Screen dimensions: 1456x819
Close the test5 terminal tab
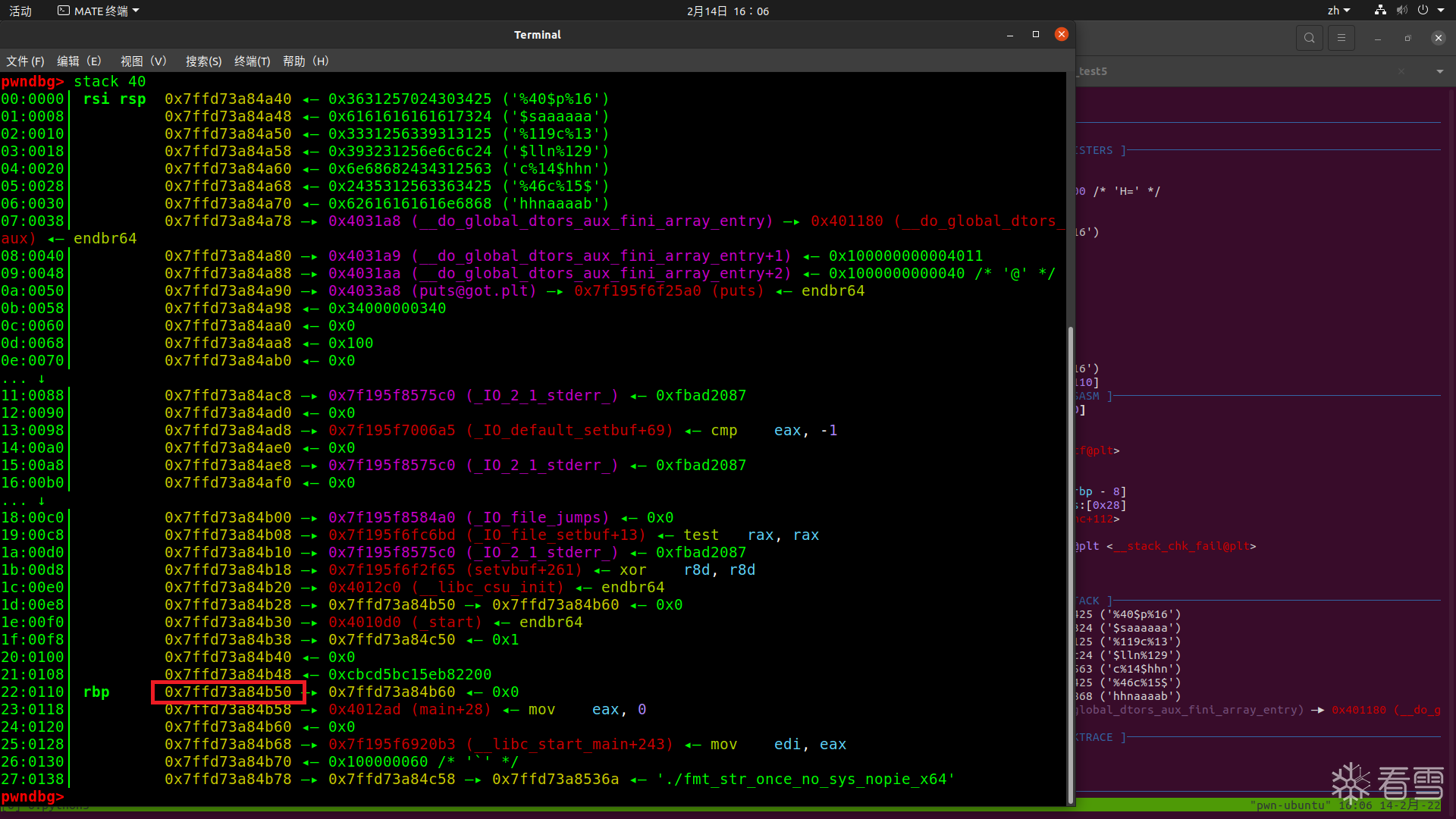click(x=1401, y=71)
